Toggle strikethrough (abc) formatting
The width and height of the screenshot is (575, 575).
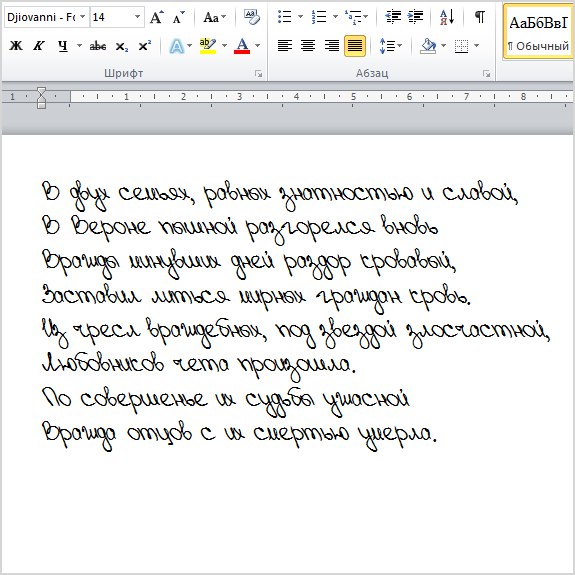click(98, 46)
